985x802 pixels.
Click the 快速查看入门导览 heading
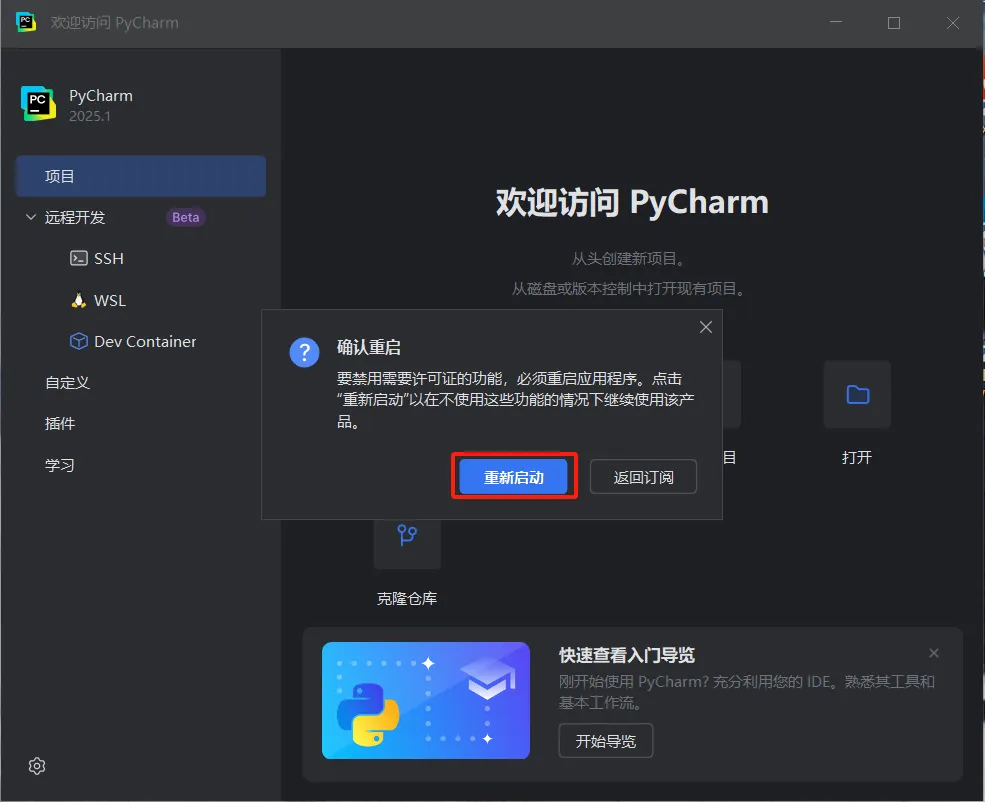(x=627, y=655)
